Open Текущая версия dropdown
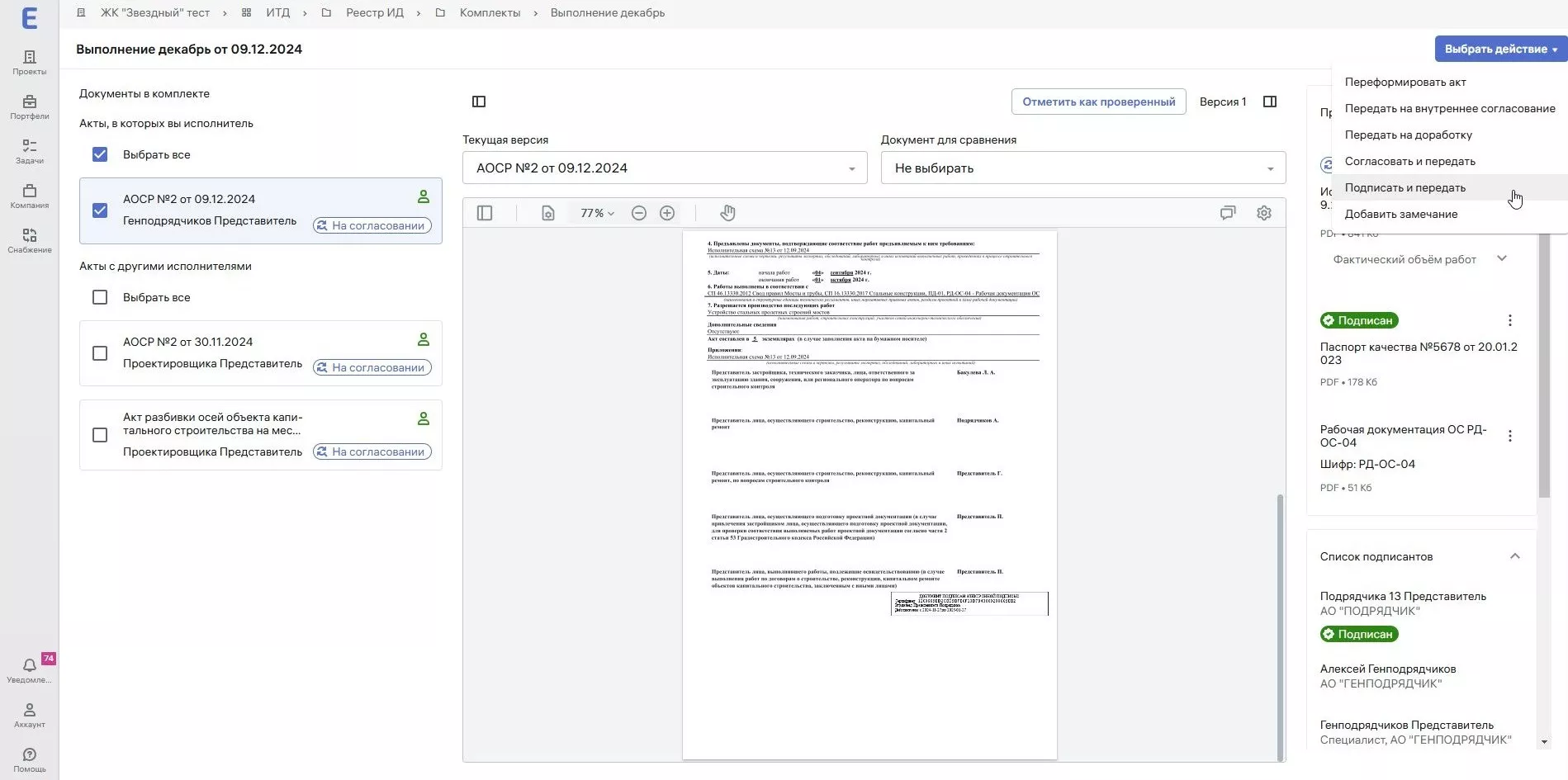Screen dimensions: 1568x780 click(x=664, y=168)
